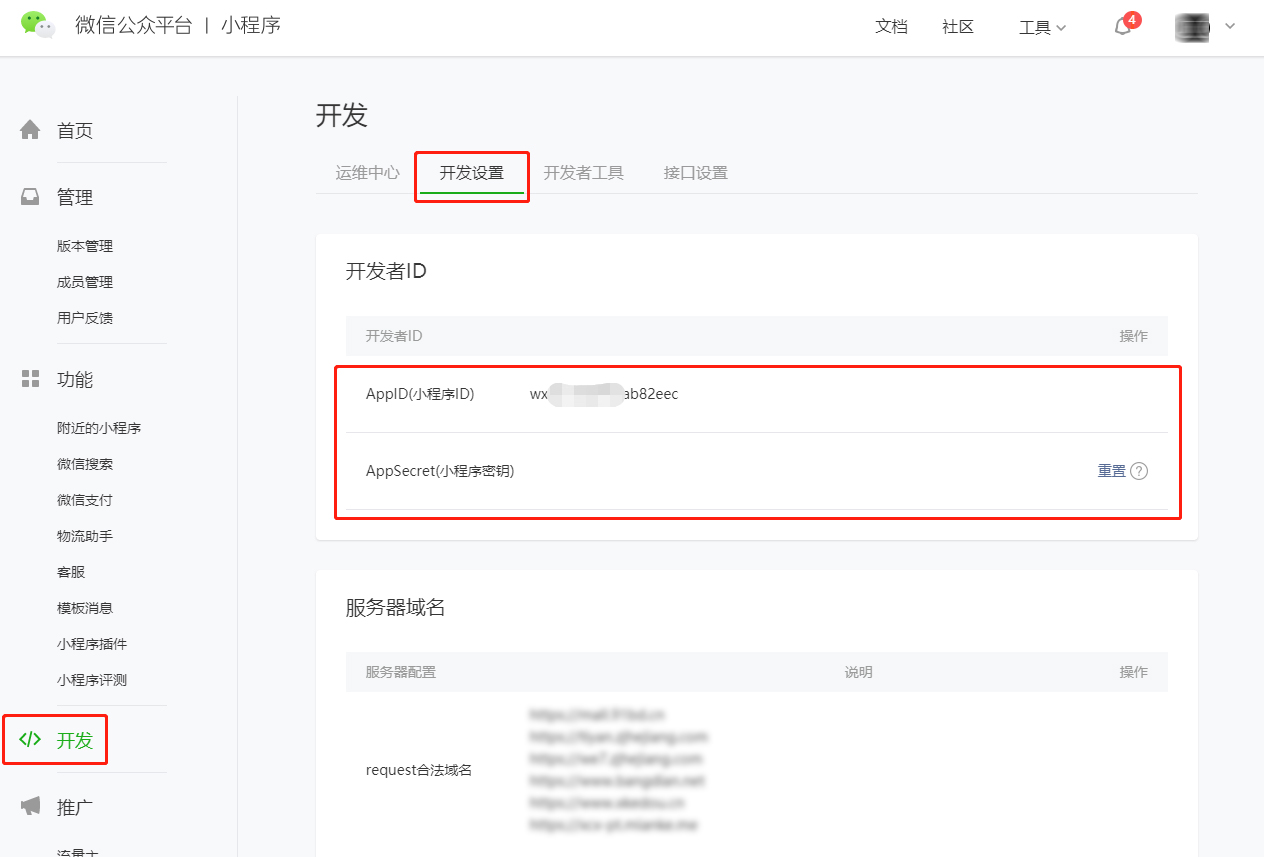Click the 服务器配置 column header

pyautogui.click(x=401, y=672)
